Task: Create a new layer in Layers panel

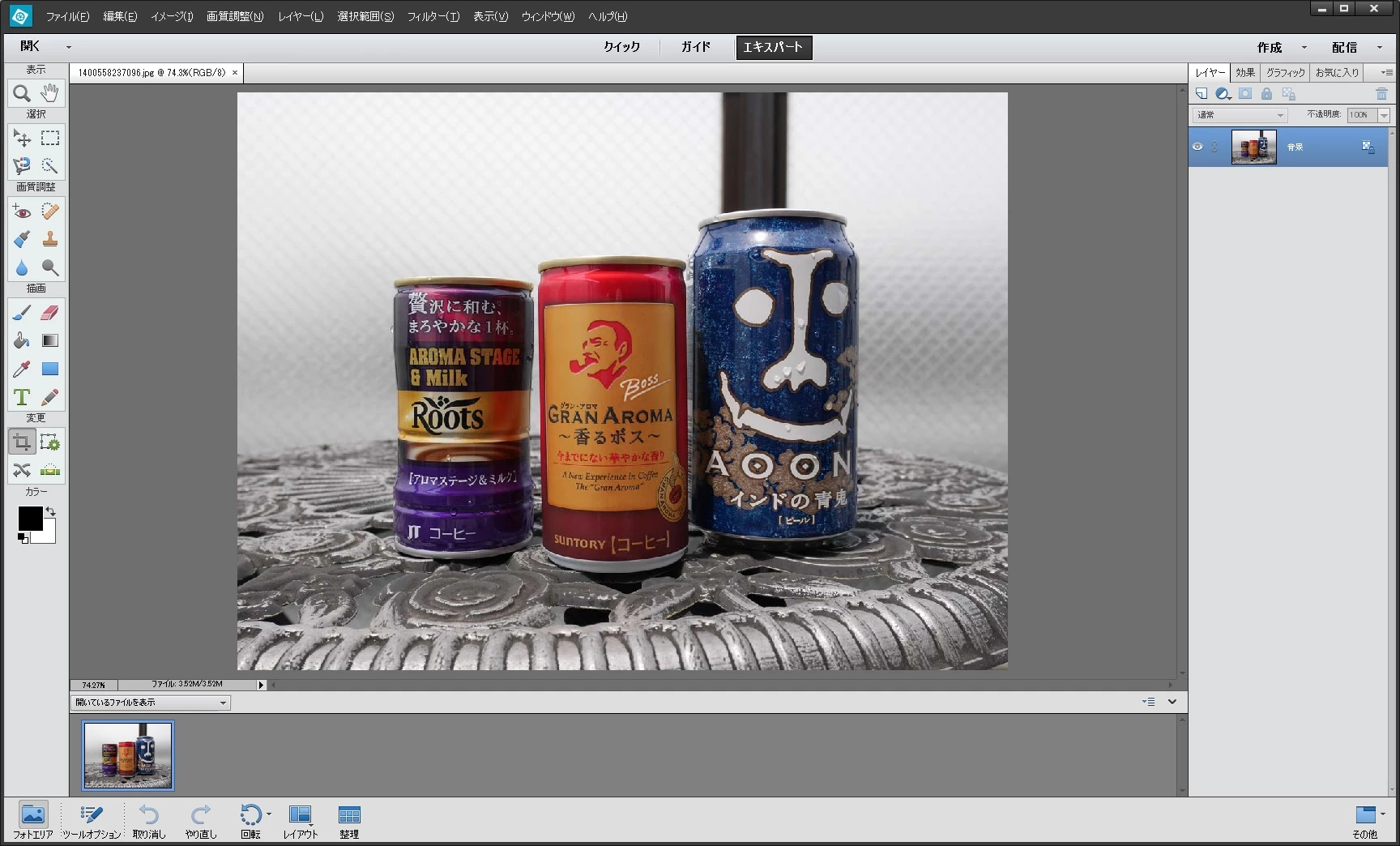Action: pos(1202,94)
